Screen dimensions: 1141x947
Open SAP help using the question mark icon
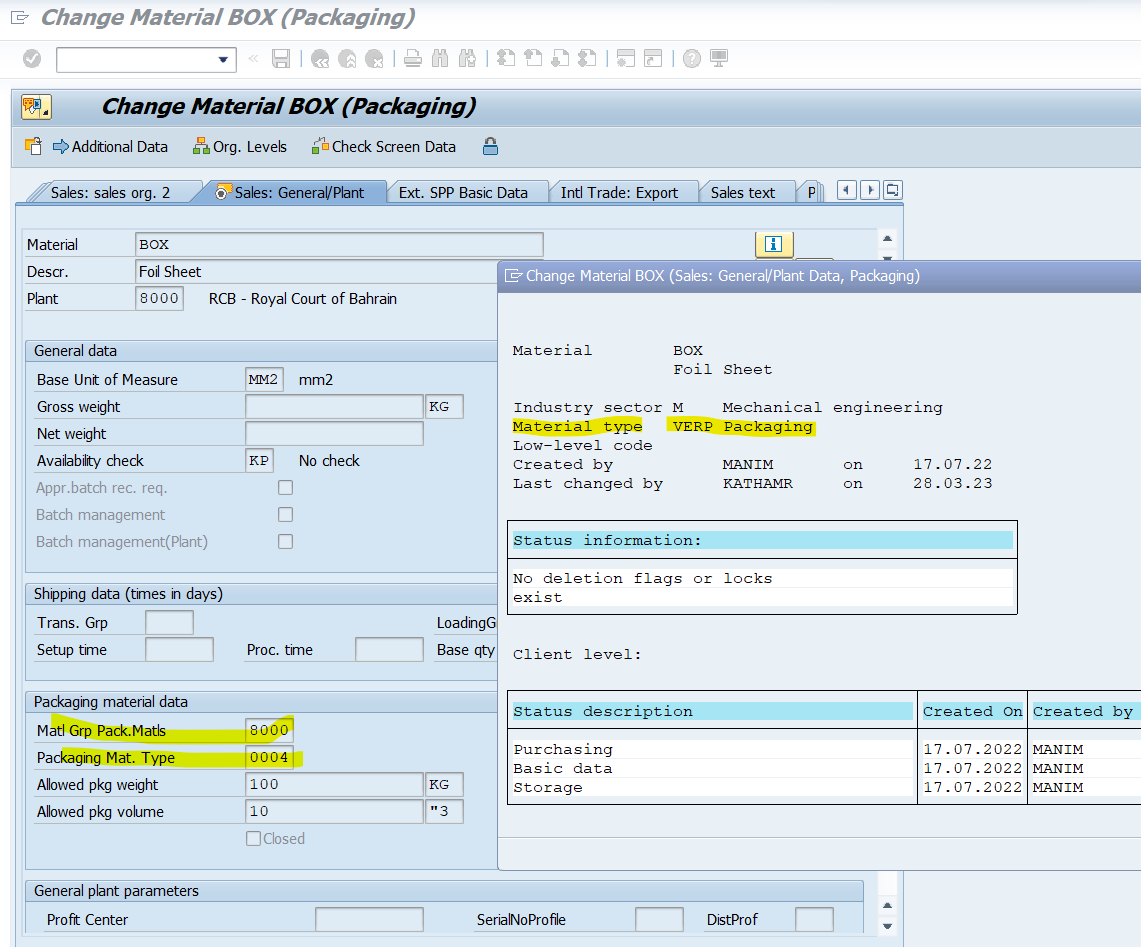pyautogui.click(x=690, y=58)
